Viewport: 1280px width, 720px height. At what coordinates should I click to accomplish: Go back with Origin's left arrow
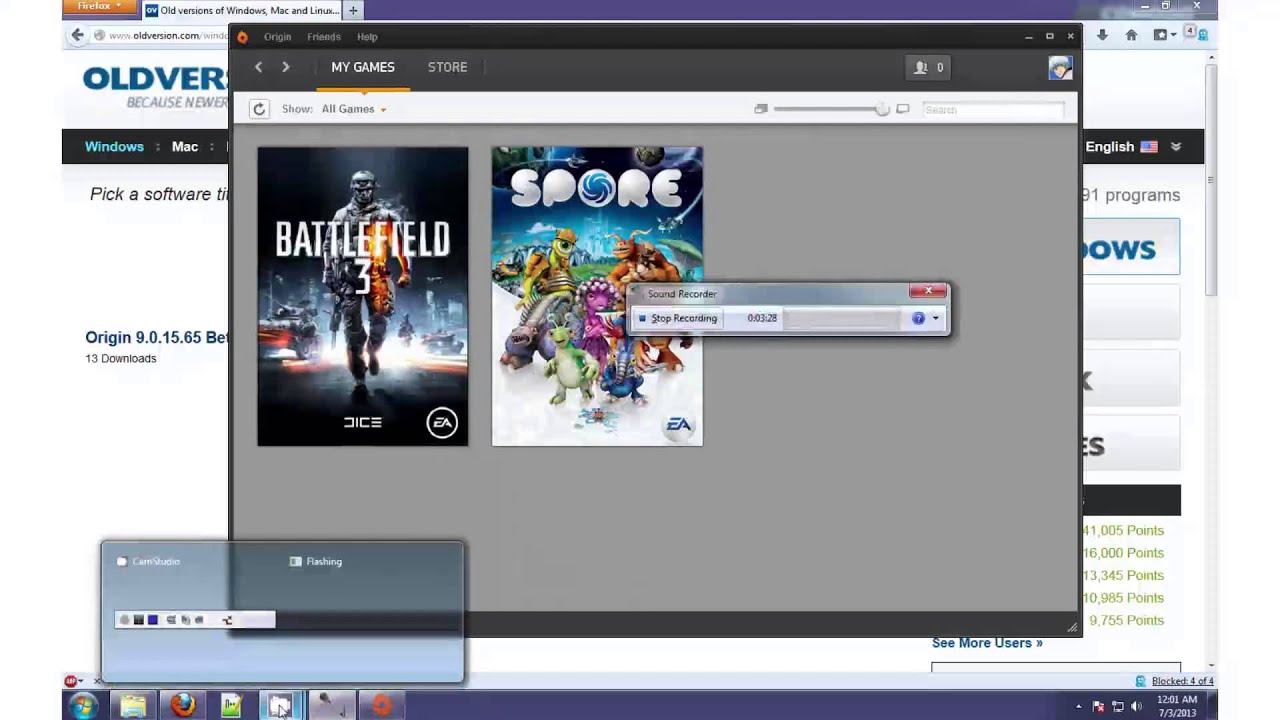pyautogui.click(x=258, y=67)
